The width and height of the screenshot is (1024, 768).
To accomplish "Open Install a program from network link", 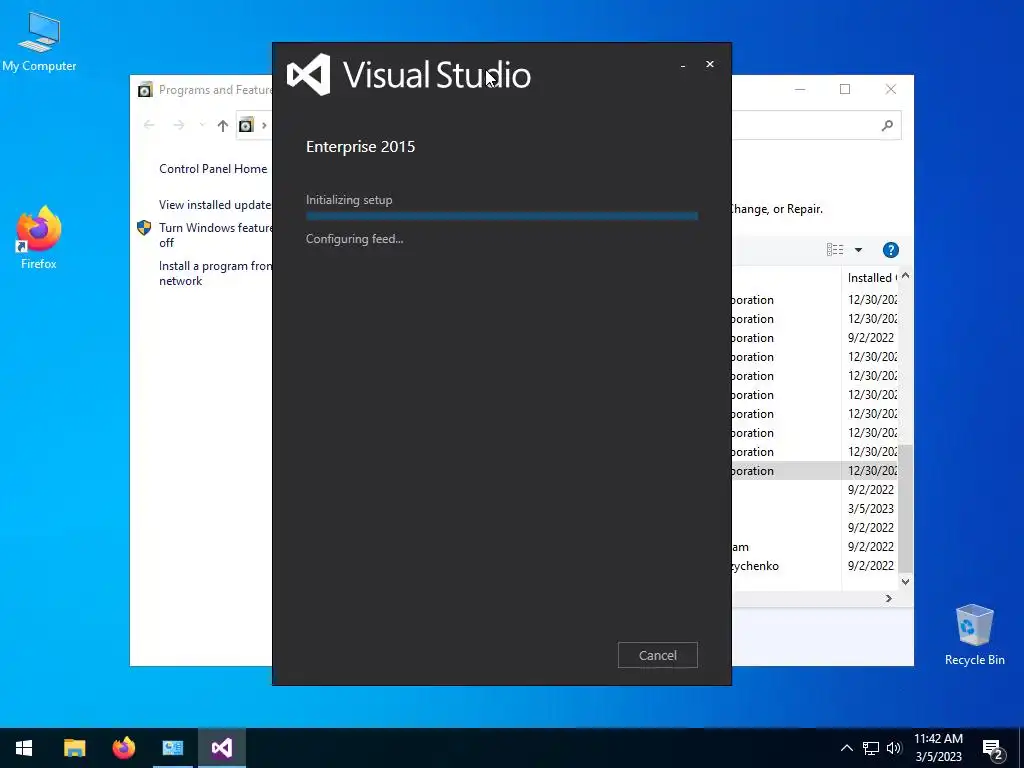I will (215, 273).
